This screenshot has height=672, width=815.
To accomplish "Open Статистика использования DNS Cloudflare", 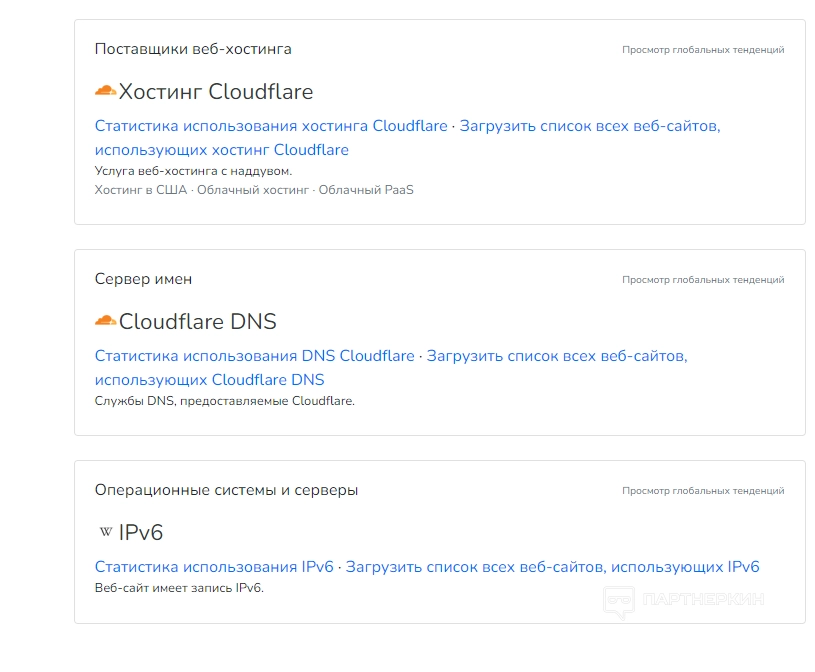I will coord(254,356).
